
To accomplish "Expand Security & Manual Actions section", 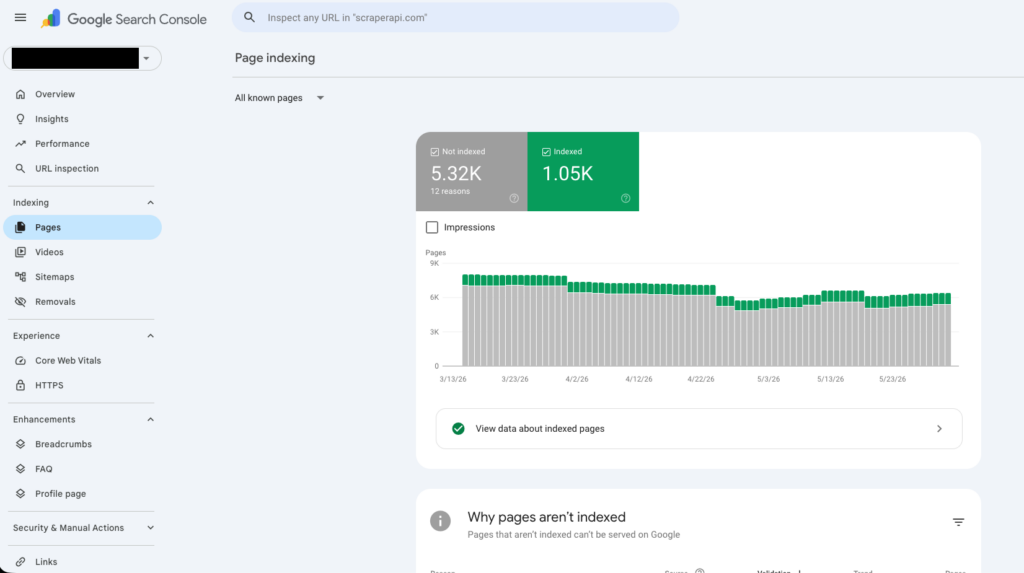I will click(x=150, y=528).
